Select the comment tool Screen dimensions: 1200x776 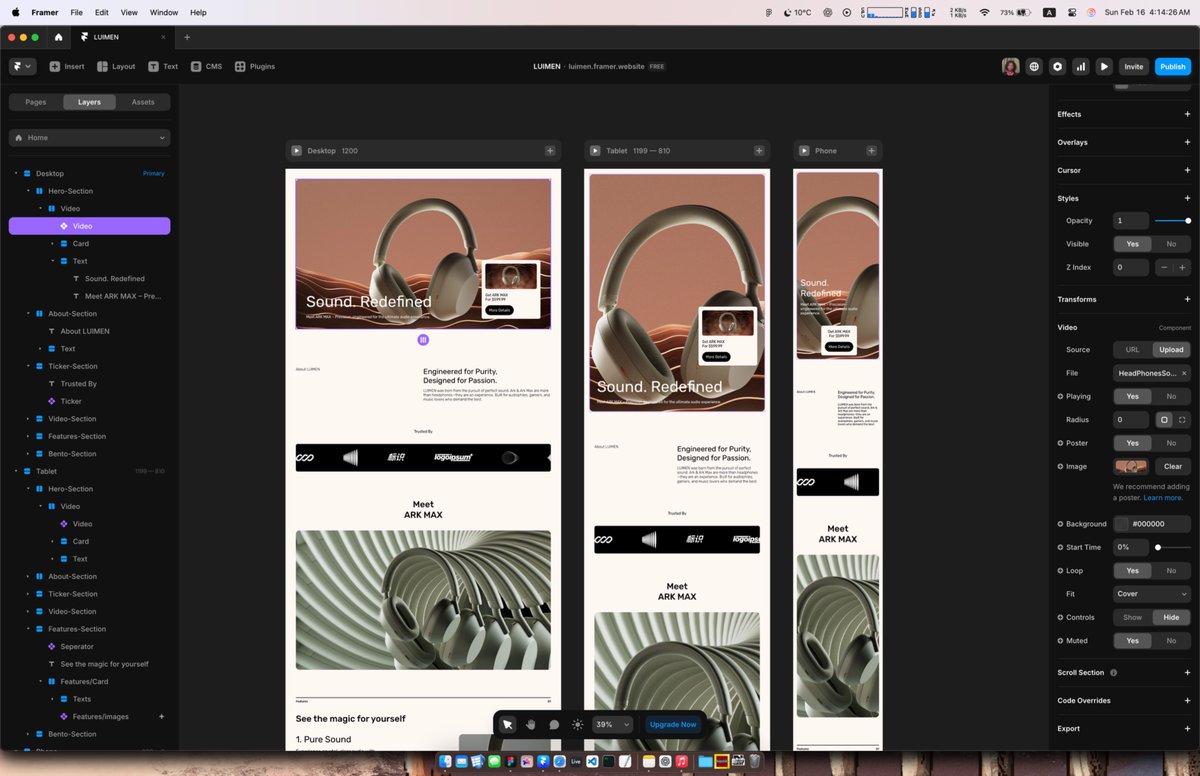point(554,724)
